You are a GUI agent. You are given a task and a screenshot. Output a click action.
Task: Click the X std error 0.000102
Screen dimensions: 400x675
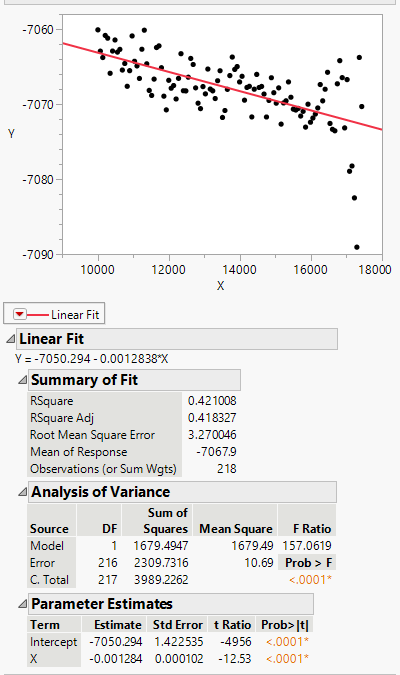[179, 659]
